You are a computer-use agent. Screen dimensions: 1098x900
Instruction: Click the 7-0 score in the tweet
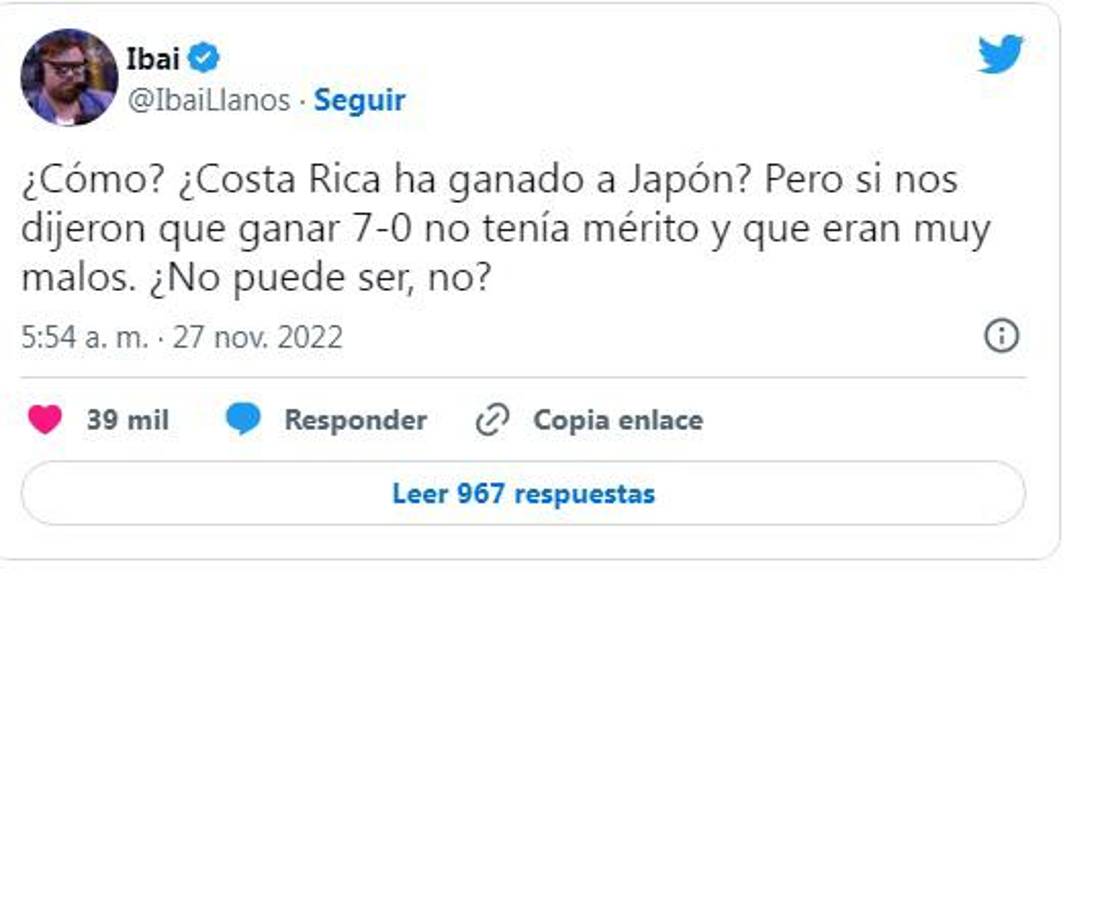click(387, 229)
